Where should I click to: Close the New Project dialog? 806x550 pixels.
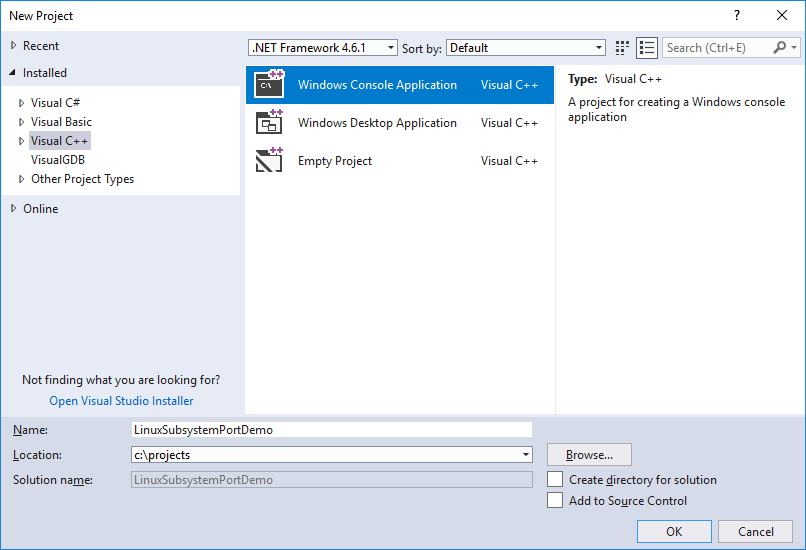pos(782,15)
